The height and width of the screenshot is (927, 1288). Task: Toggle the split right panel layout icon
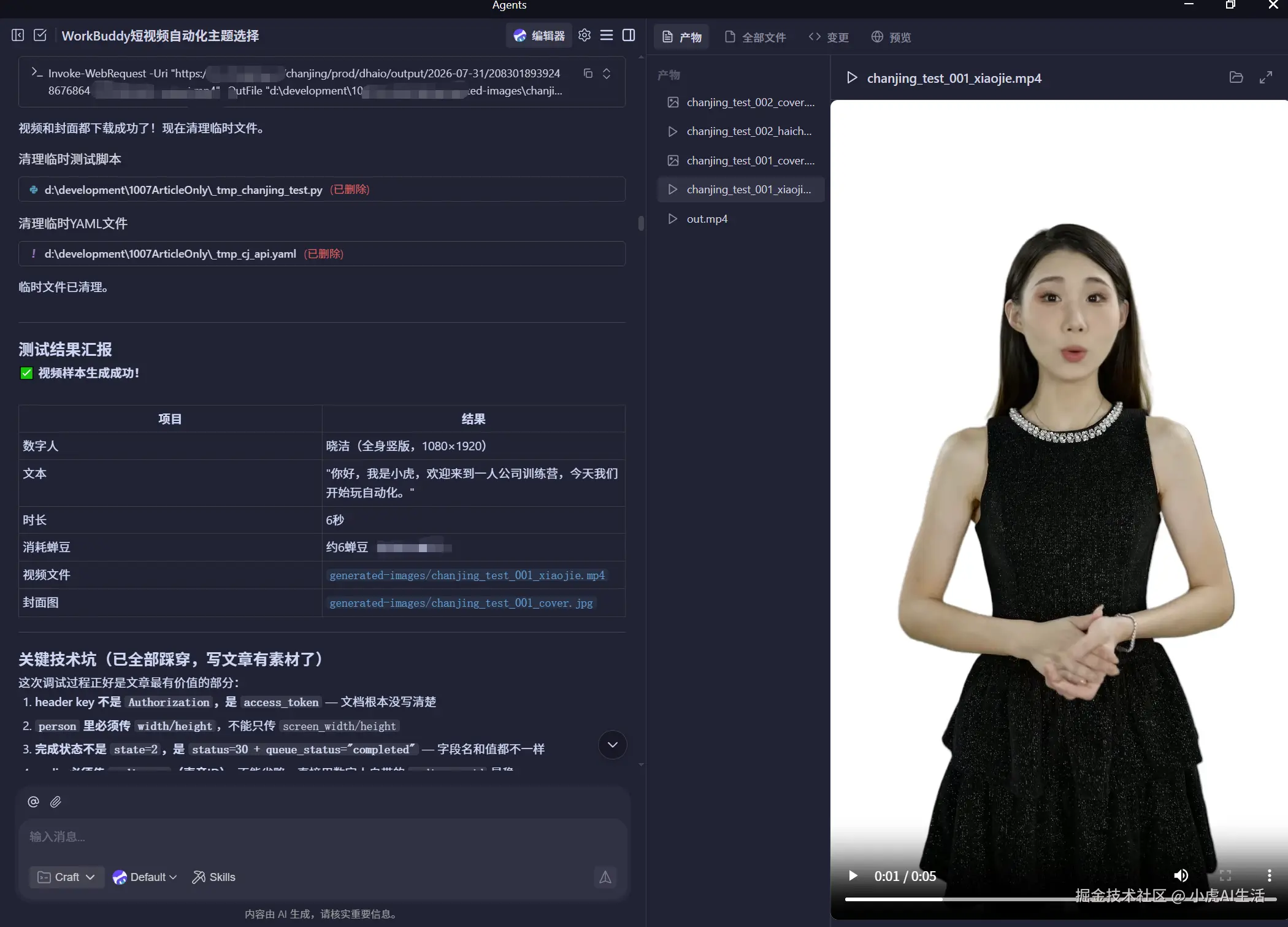click(x=629, y=36)
